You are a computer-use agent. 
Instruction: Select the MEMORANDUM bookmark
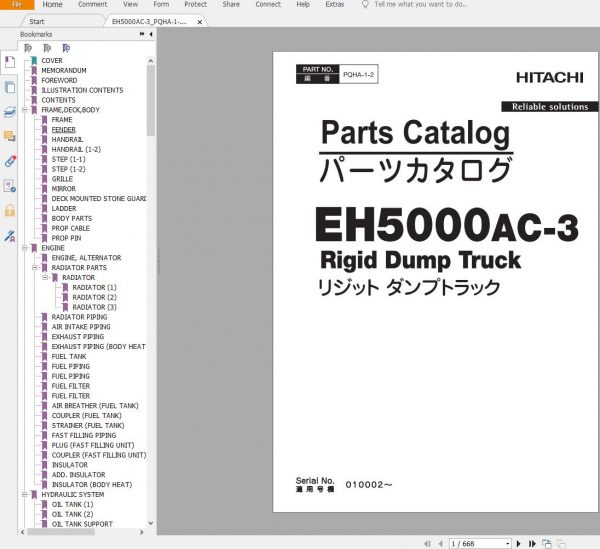point(64,71)
